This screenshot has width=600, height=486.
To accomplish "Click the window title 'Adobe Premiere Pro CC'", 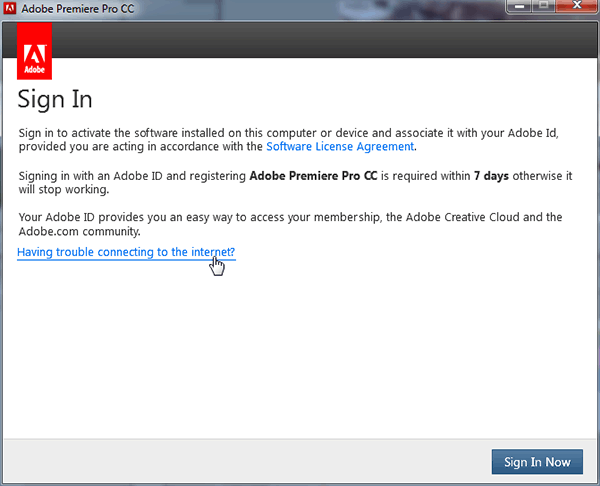I will 78,8.
